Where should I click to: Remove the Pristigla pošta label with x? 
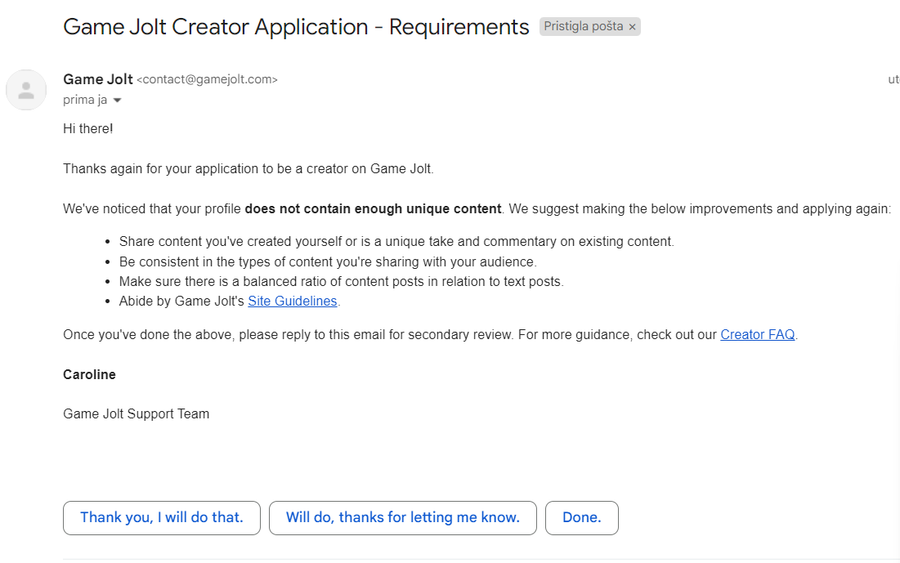(632, 27)
